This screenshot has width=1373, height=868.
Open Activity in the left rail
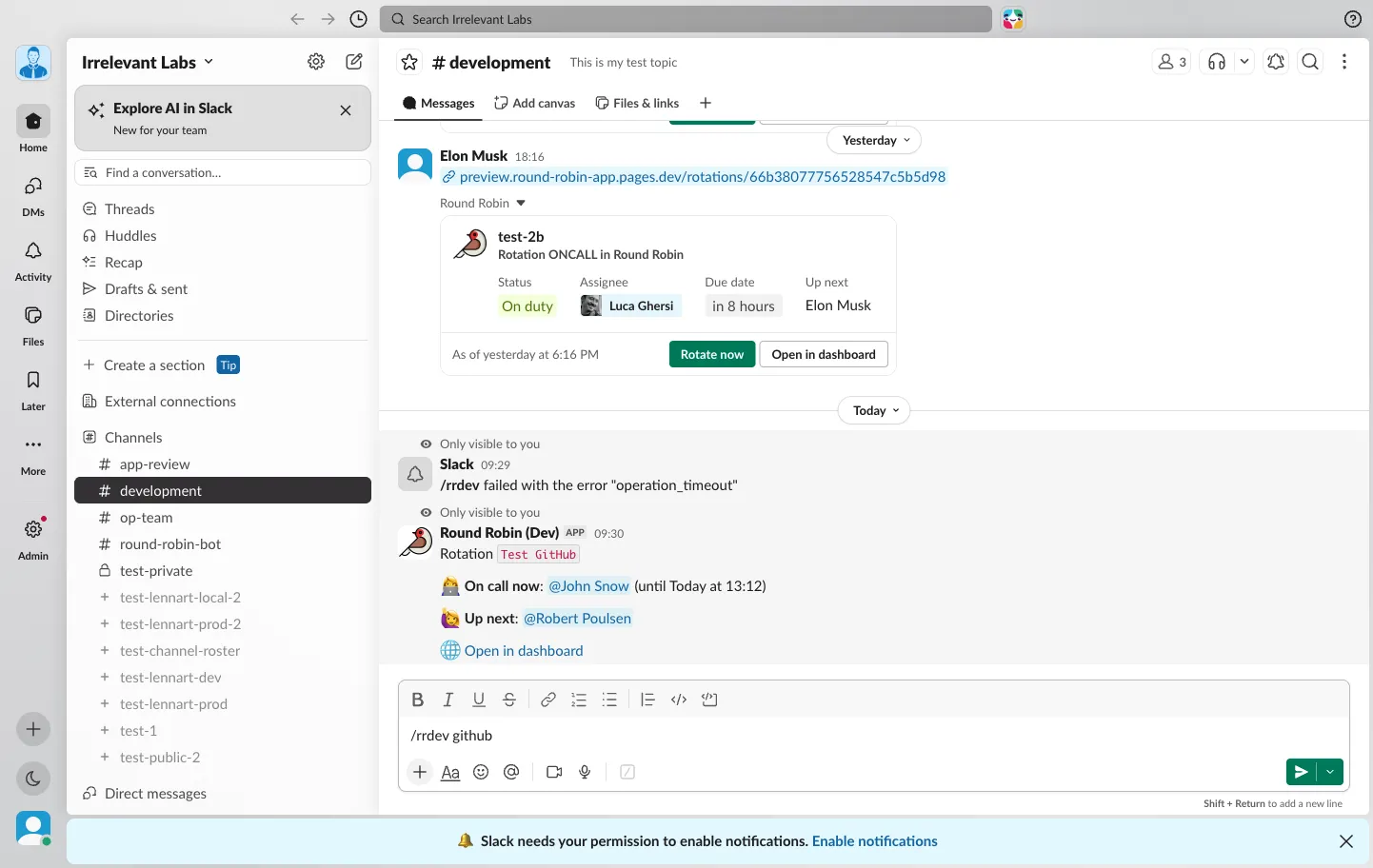(x=33, y=259)
